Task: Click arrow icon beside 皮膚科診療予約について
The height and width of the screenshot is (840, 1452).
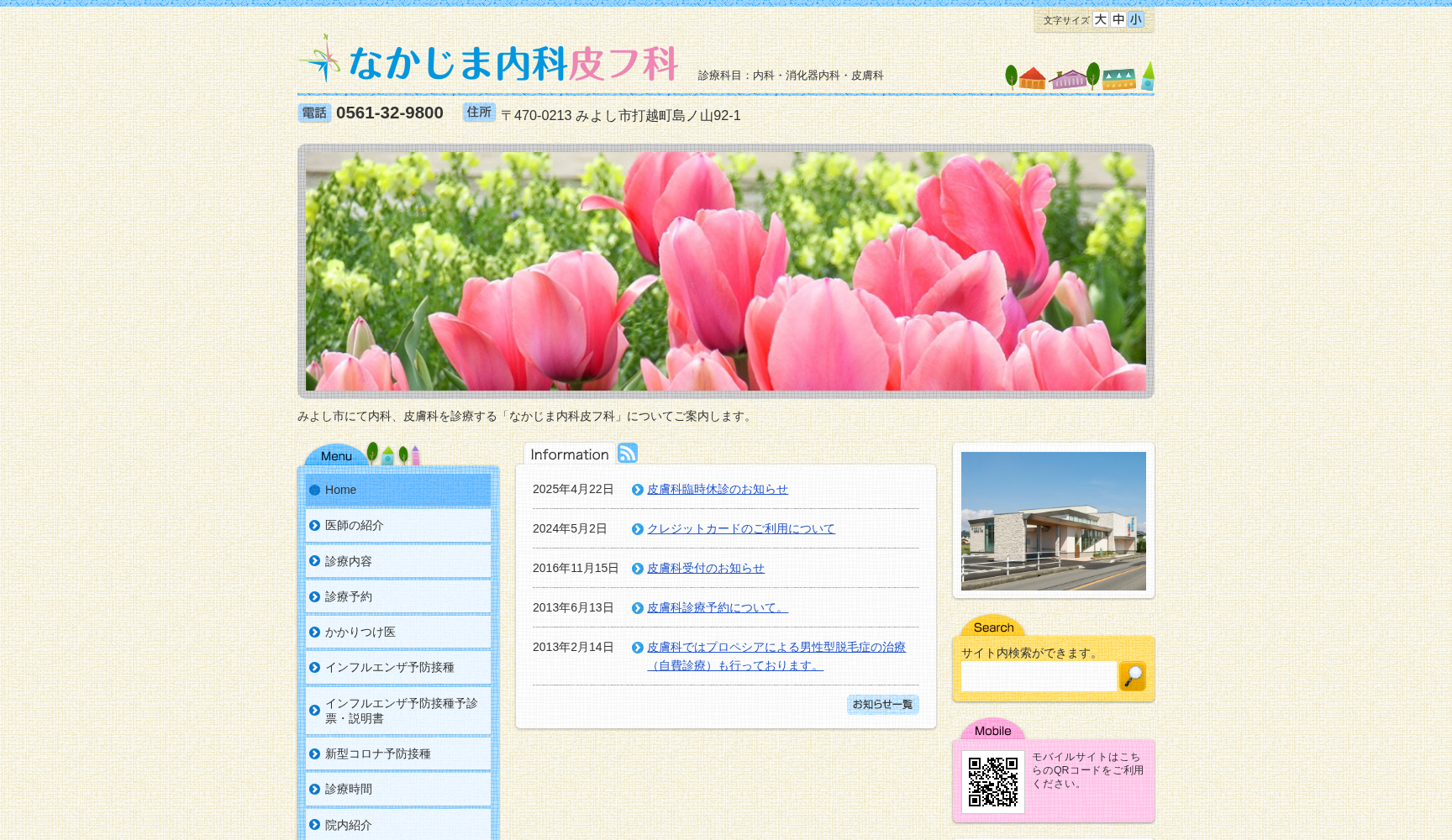Action: point(638,608)
